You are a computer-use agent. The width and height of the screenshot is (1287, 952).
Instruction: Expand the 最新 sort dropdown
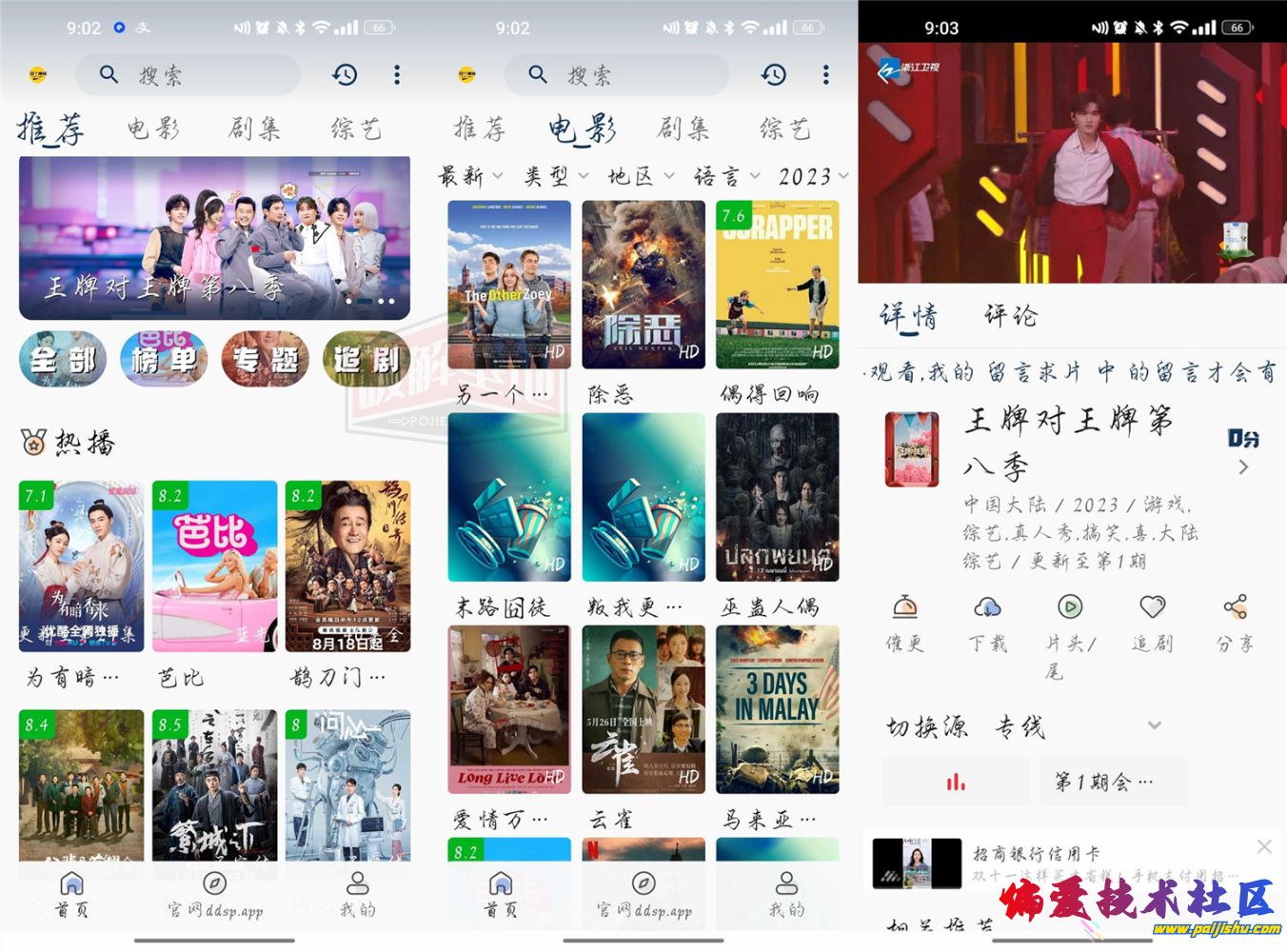click(470, 176)
